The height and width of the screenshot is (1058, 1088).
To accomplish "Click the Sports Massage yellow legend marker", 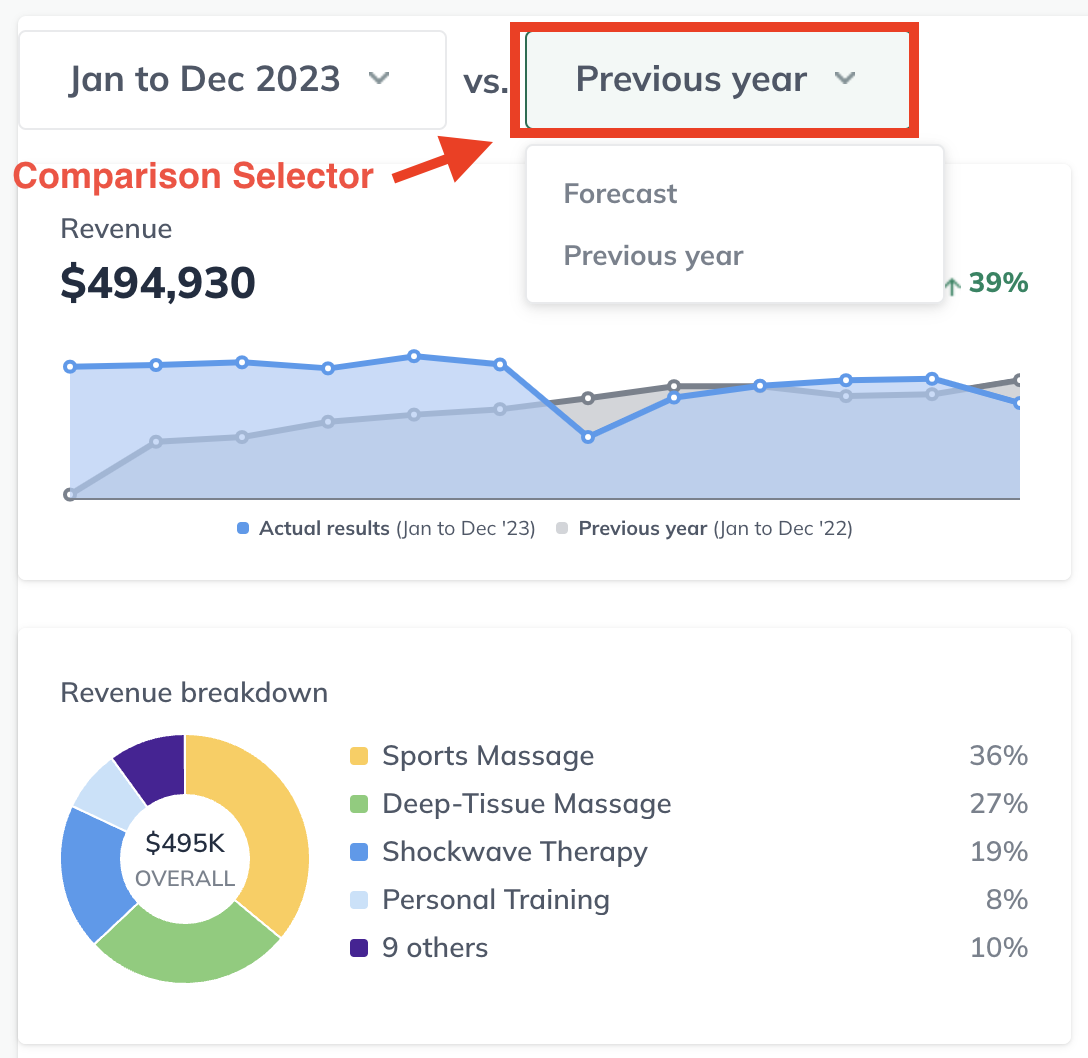I will coord(361,756).
